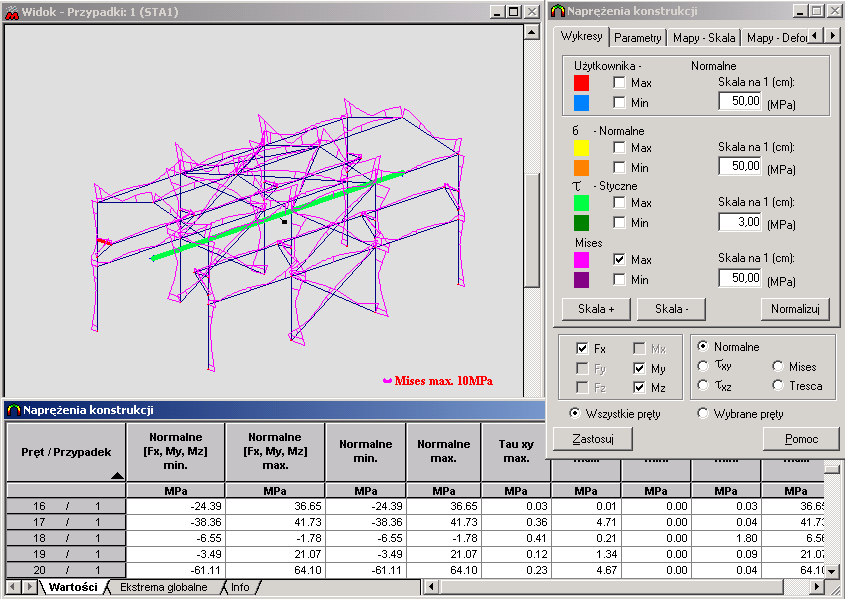The width and height of the screenshot is (845, 599).
Task: Open Ekstrema globalne sheet tab
Action: click(x=163, y=587)
